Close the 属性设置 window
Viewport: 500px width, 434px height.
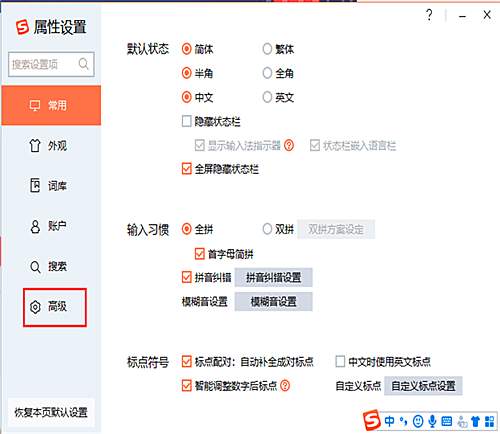[487, 15]
